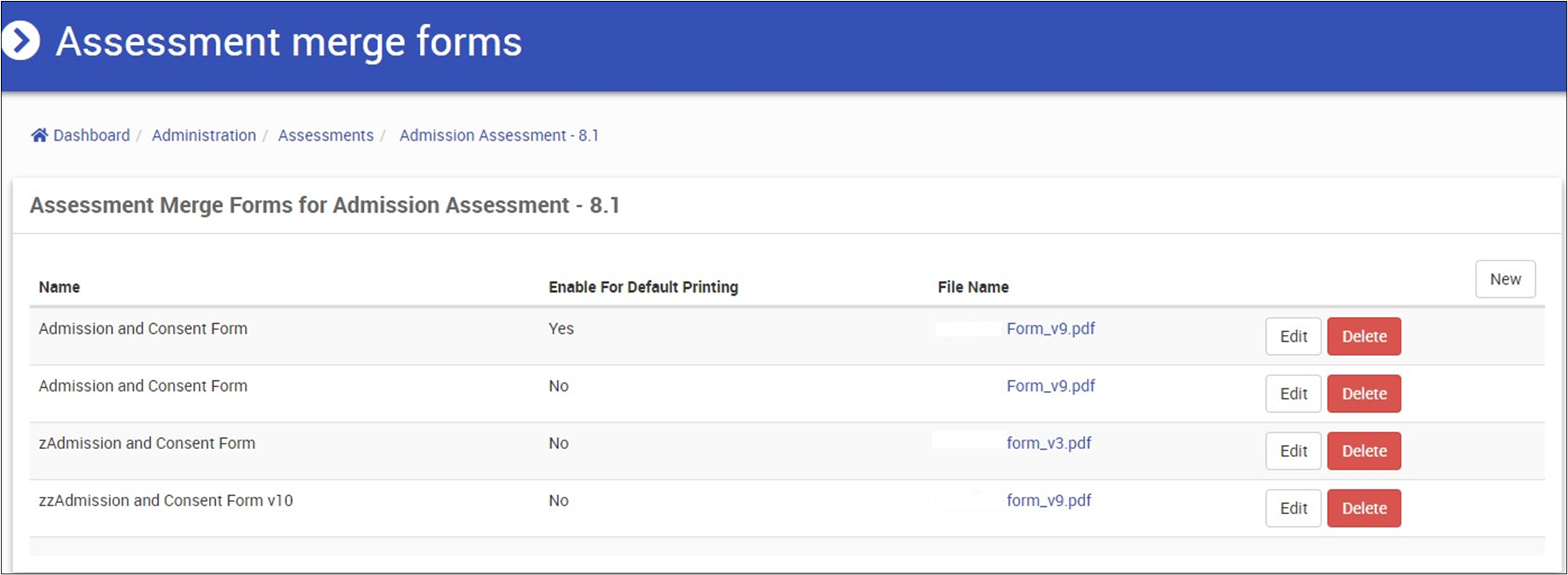1568x575 pixels.
Task: Edit the first Admission and Consent Form
Action: [x=1293, y=336]
